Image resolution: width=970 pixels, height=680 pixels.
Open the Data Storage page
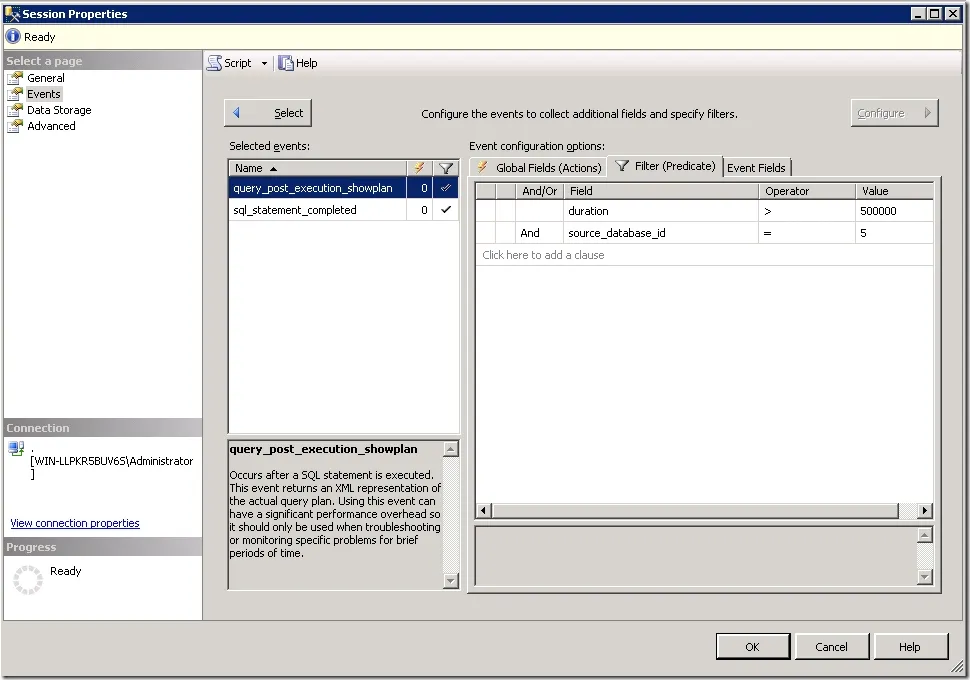coord(59,110)
